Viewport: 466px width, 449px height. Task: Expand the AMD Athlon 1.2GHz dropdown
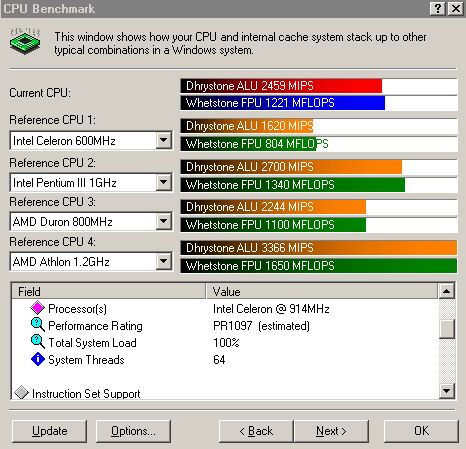[164, 261]
